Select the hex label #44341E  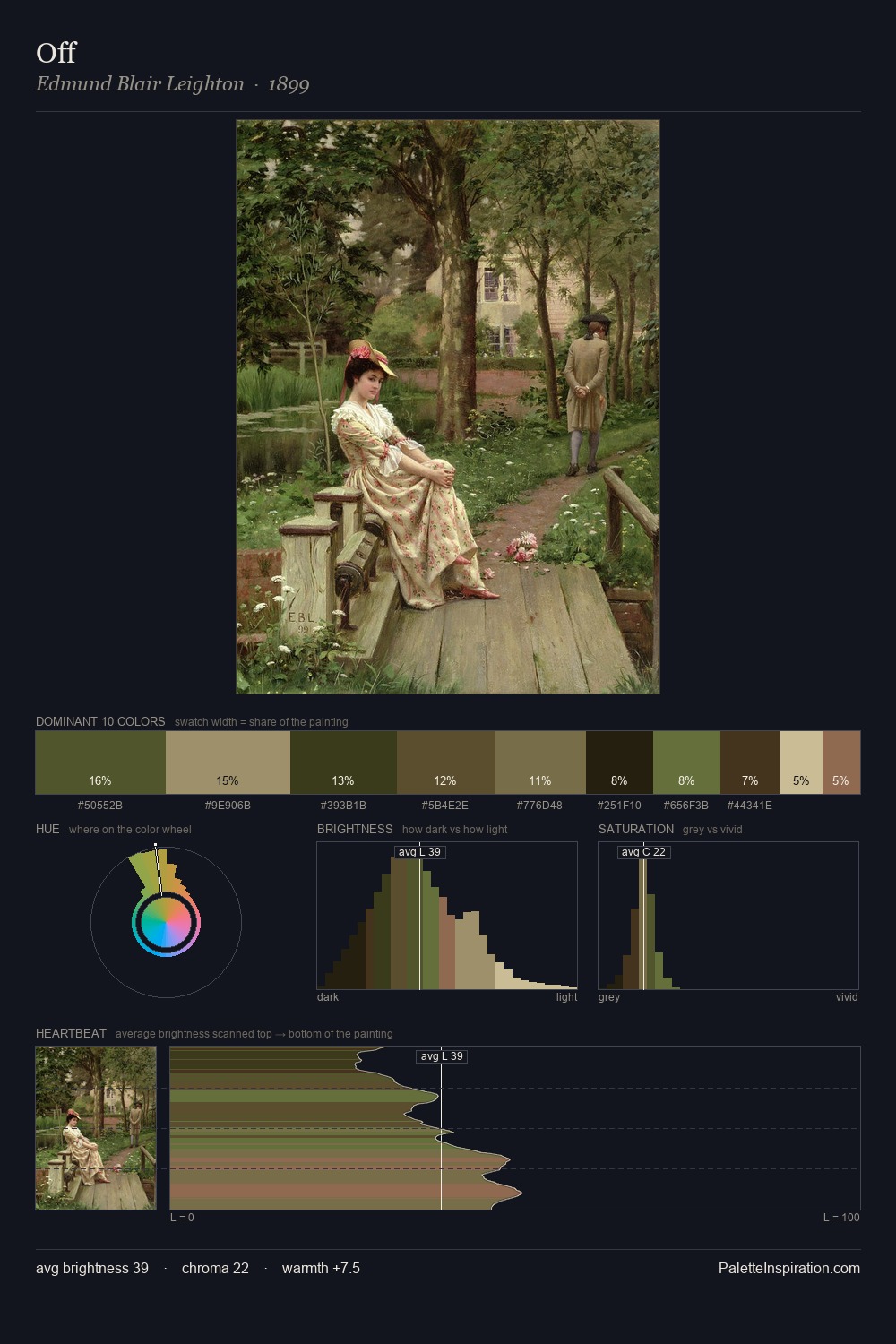pyautogui.click(x=750, y=806)
